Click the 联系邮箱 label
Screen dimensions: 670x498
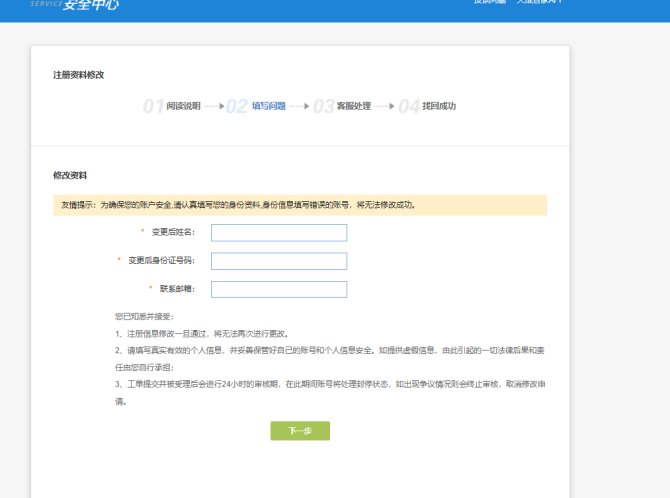[x=177, y=289]
